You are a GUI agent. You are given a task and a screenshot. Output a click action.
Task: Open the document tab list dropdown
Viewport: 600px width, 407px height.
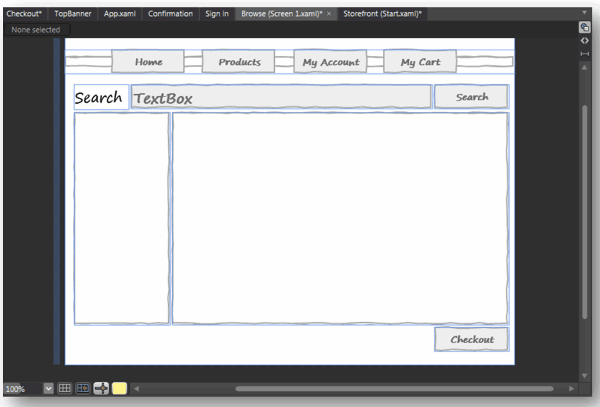click(x=584, y=13)
